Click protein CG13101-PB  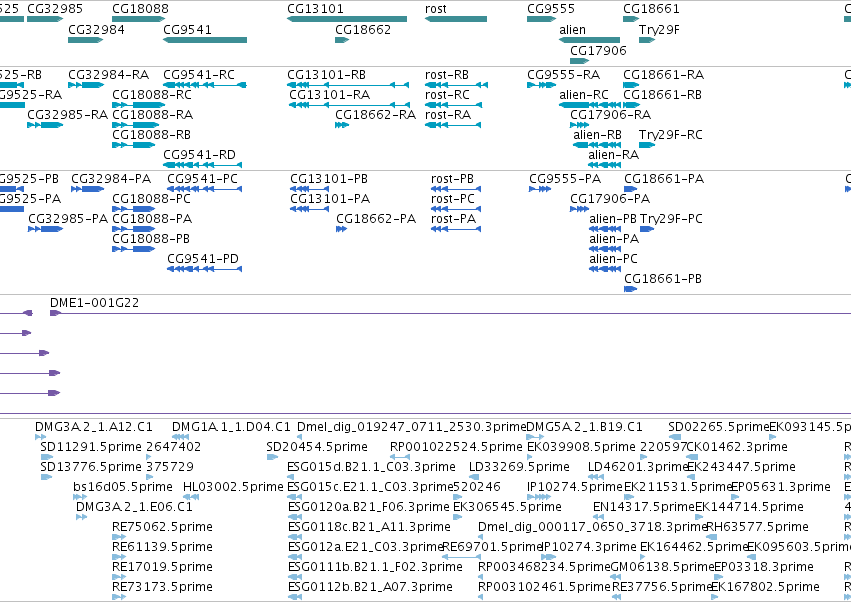coord(329,179)
